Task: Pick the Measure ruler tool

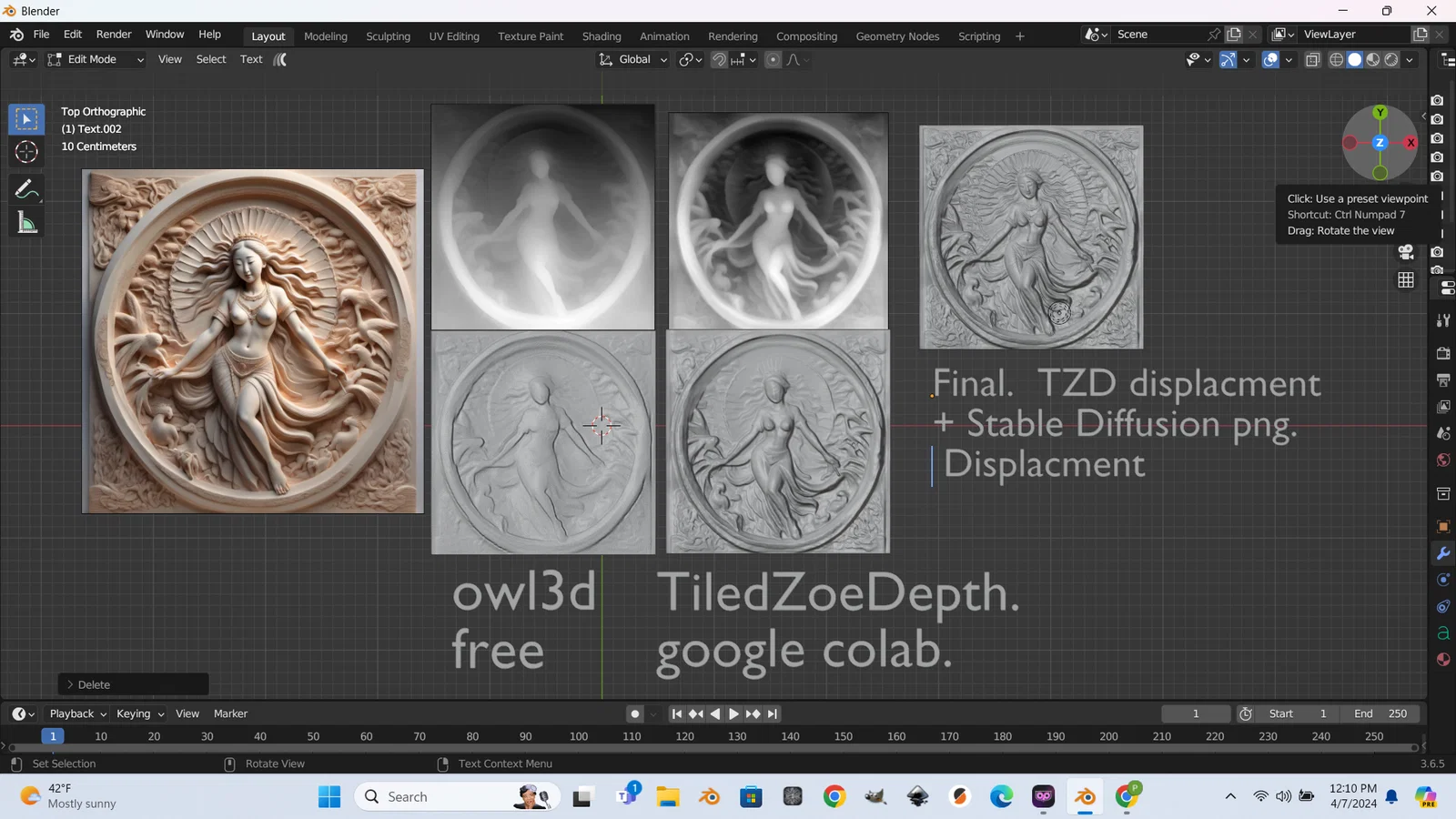Action: coord(26,223)
